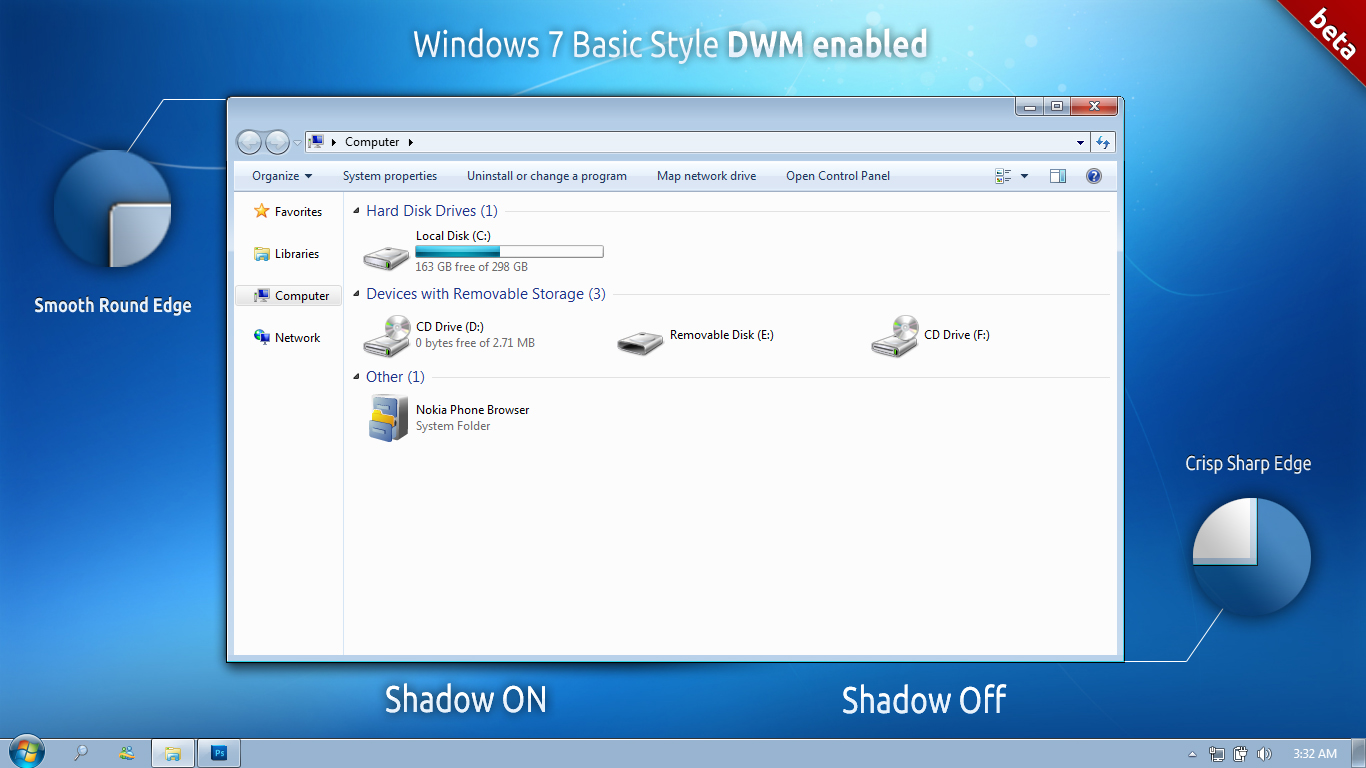The image size is (1366, 768).
Task: Click Map network drive
Action: tap(706, 176)
